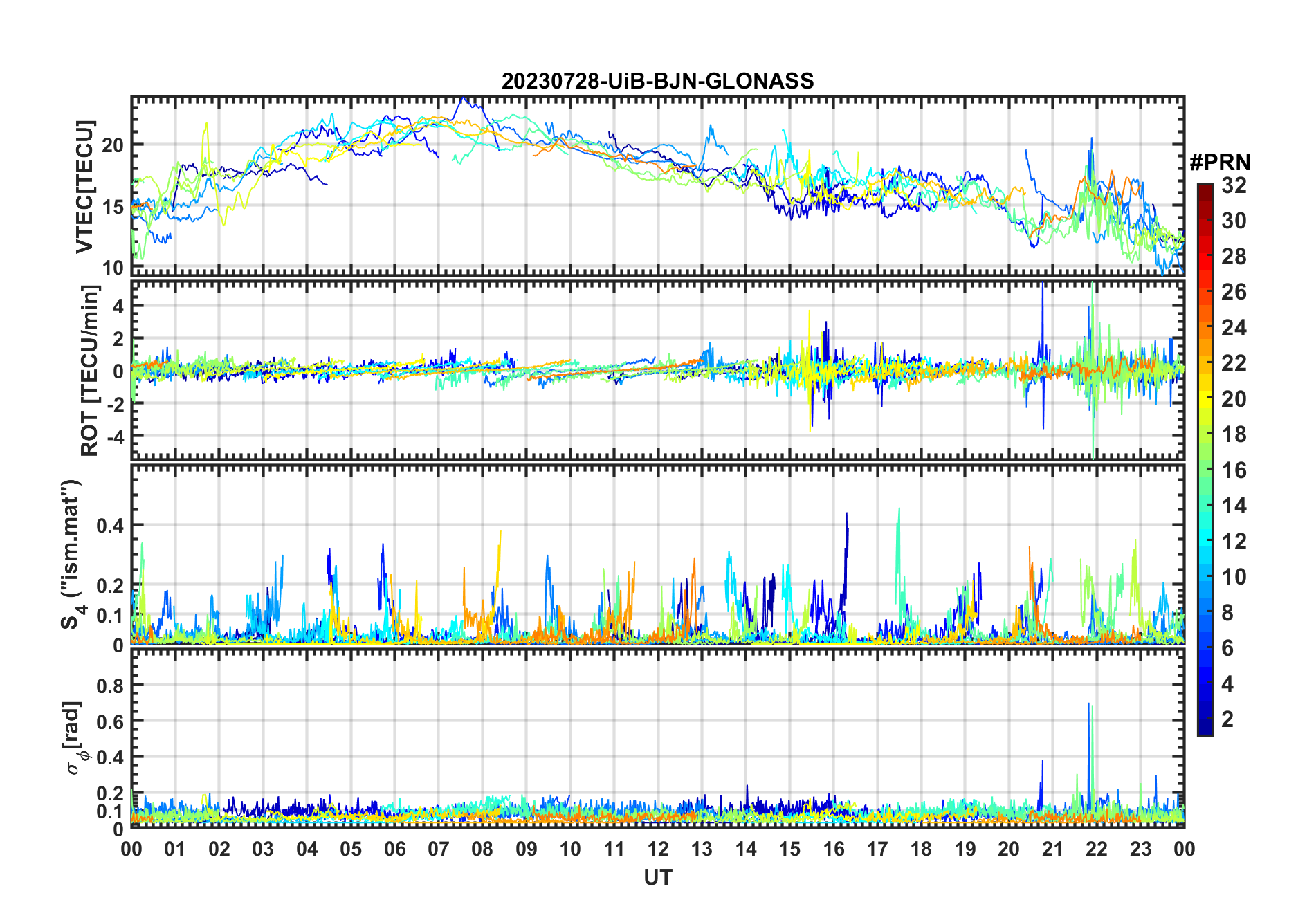The width and height of the screenshot is (1316, 920).
Task: Click the #PRN colorbar title
Action: (x=1220, y=163)
